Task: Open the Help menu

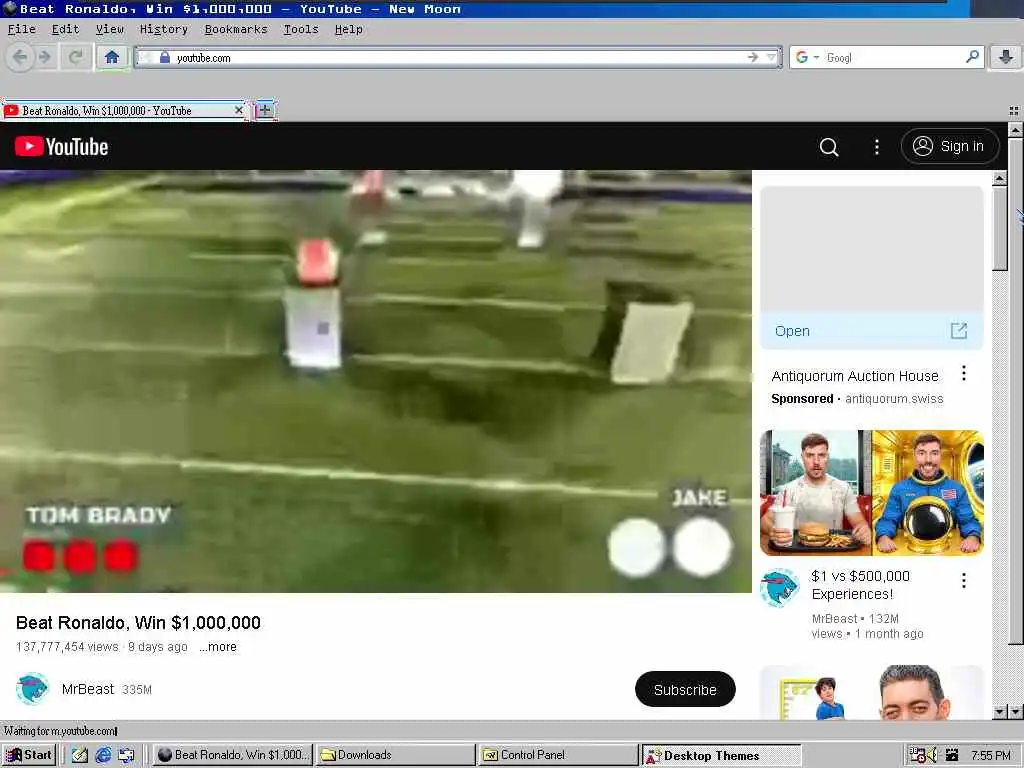Action: pos(348,29)
